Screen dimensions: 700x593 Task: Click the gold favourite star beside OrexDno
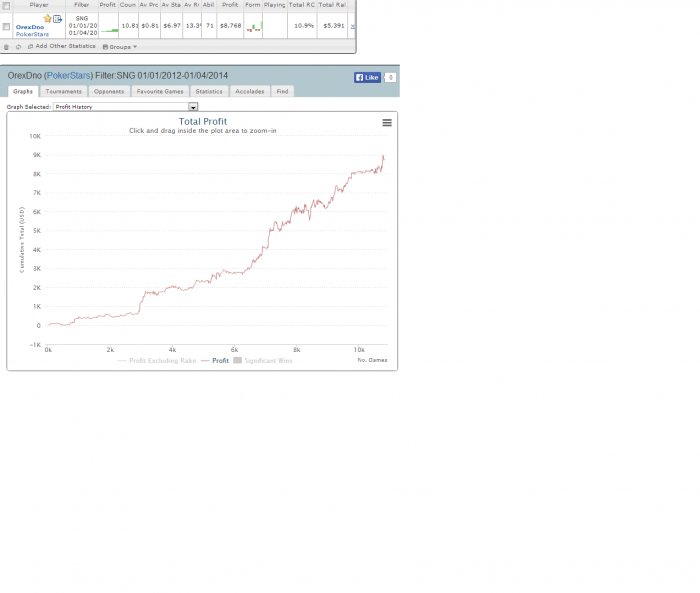click(x=47, y=18)
